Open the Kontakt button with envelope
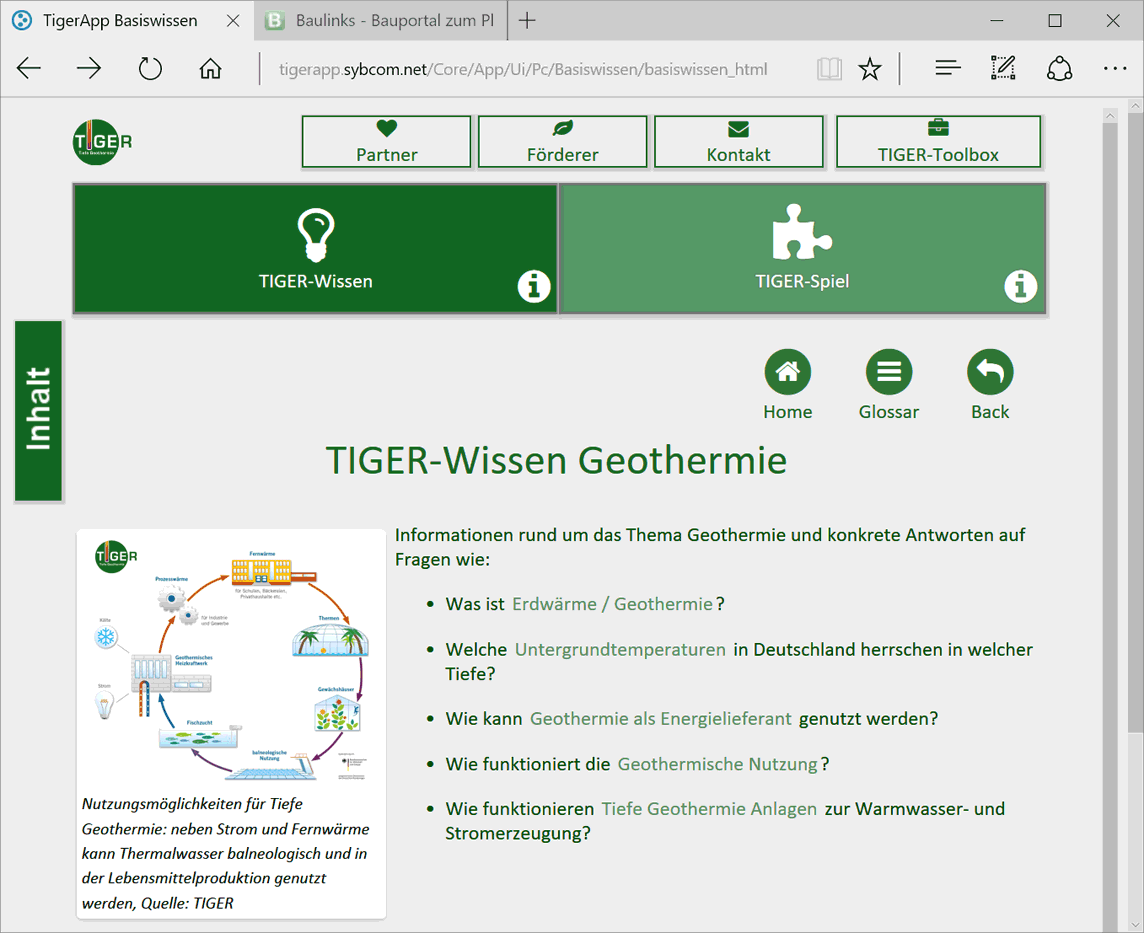 click(738, 142)
